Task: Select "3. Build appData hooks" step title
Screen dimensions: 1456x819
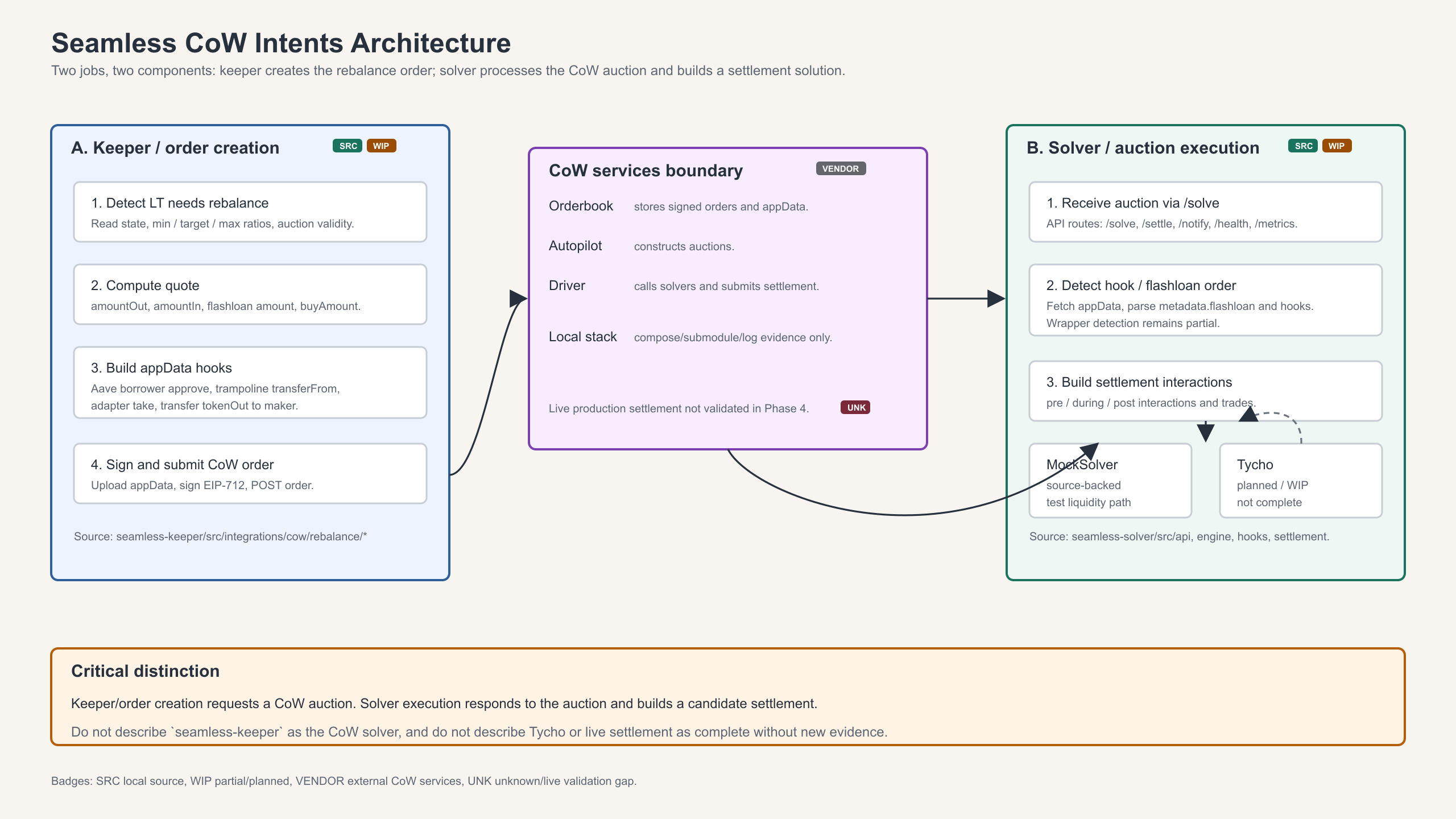Action: tap(162, 368)
